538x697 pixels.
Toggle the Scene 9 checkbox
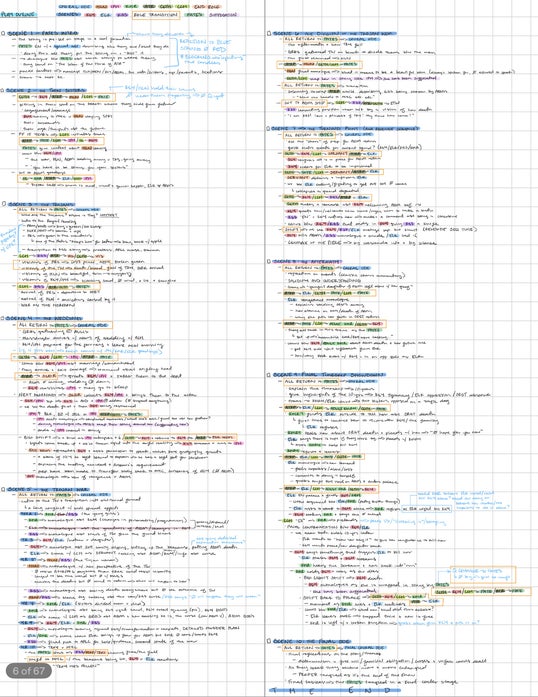(269, 375)
